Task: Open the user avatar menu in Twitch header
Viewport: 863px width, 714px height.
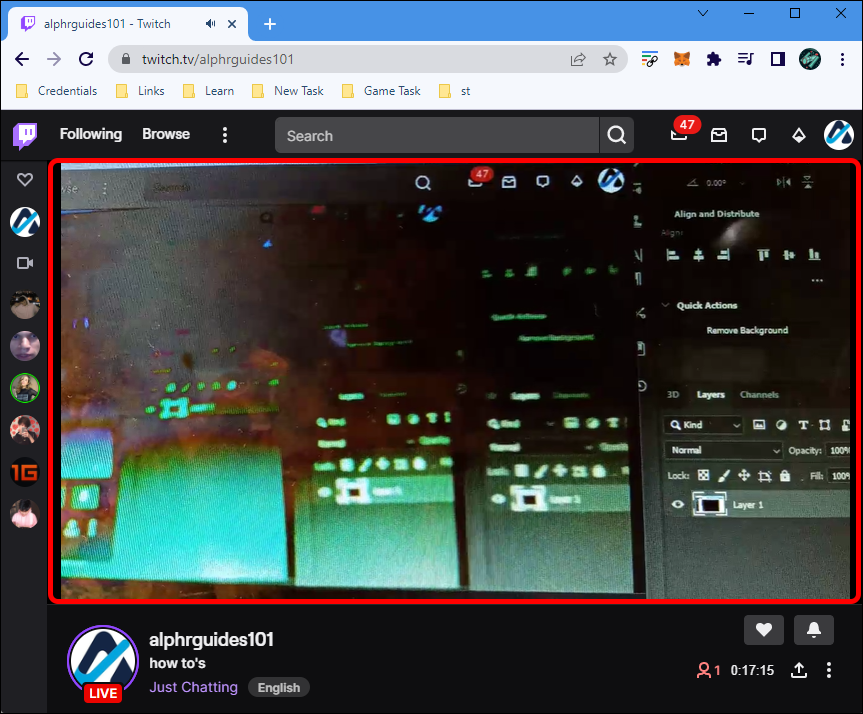Action: pyautogui.click(x=838, y=135)
